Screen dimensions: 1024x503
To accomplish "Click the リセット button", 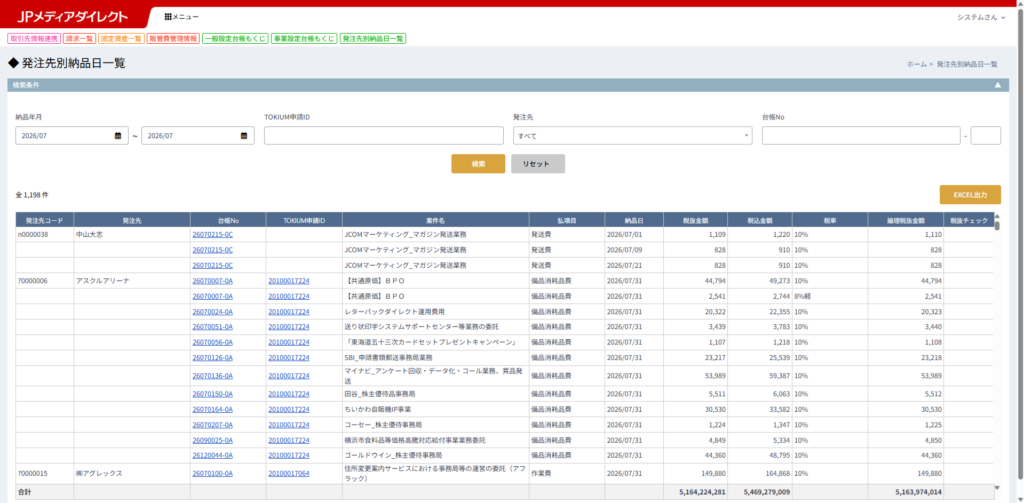I will pos(538,164).
